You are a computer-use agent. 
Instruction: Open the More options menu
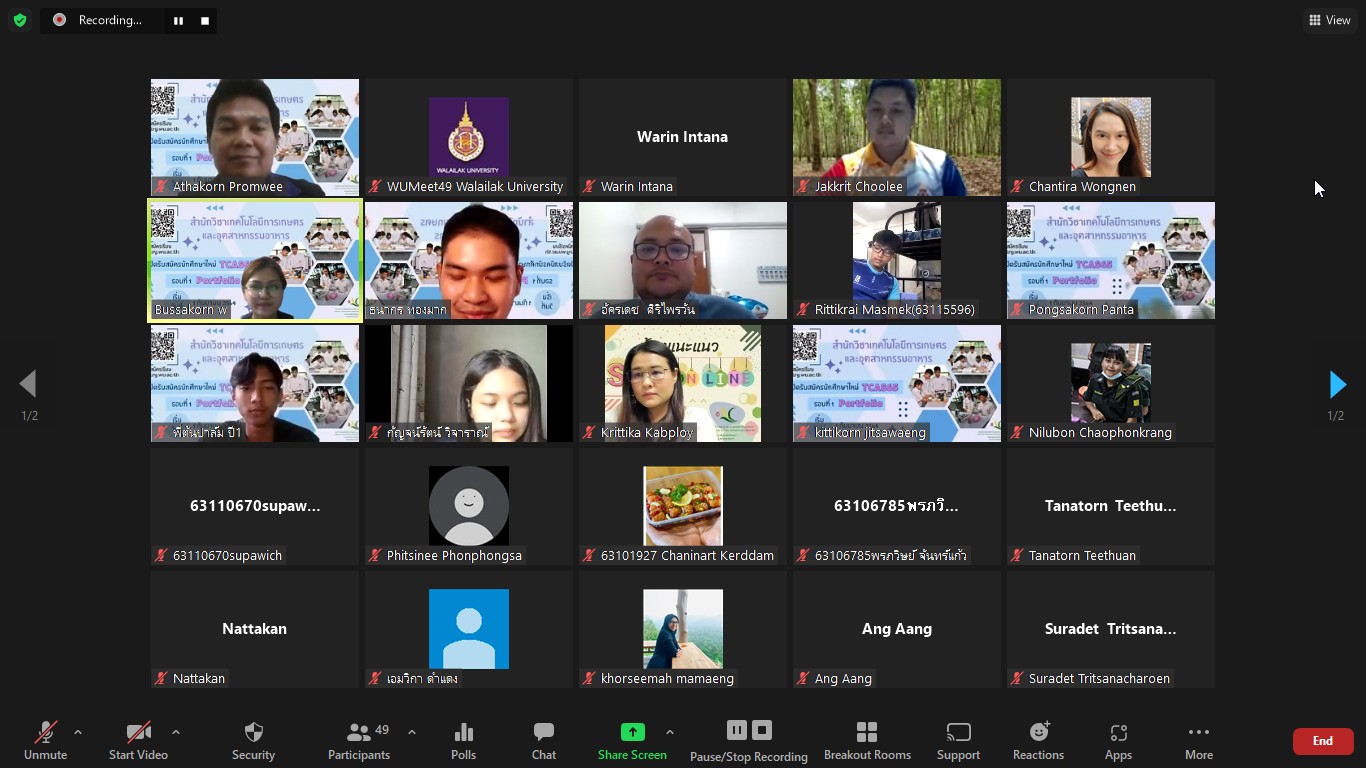(1198, 733)
